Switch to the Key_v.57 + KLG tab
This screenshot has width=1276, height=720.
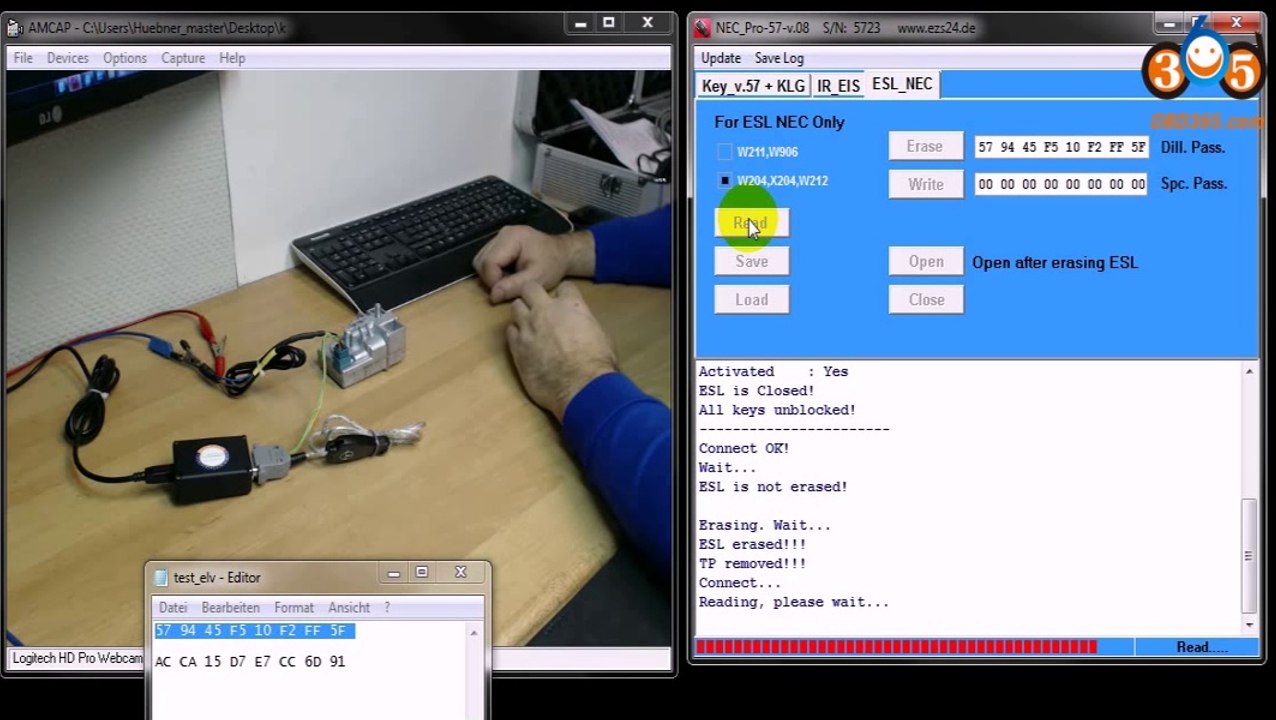(753, 86)
